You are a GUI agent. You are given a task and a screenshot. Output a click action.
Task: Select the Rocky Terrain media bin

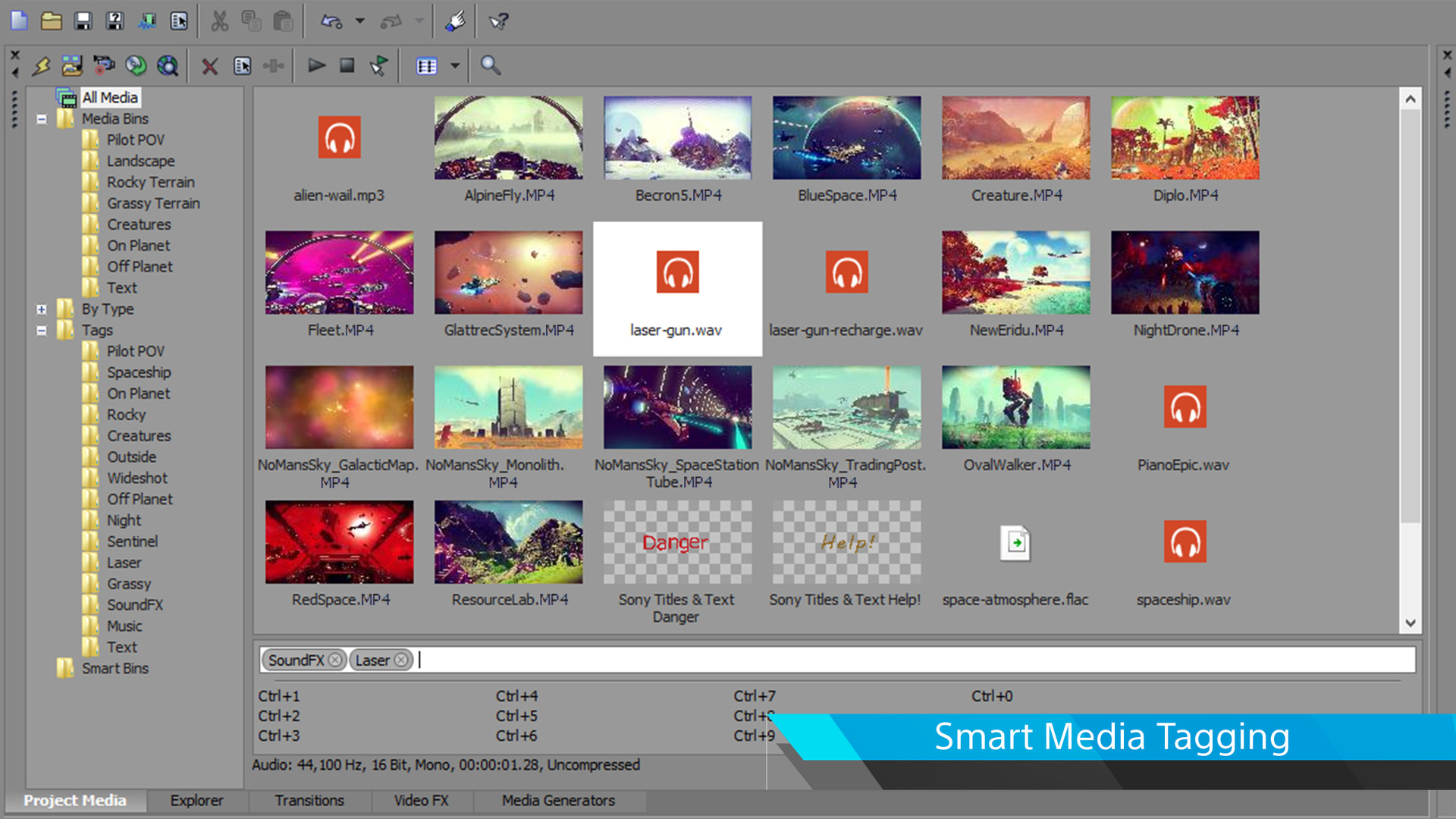pyautogui.click(x=151, y=183)
